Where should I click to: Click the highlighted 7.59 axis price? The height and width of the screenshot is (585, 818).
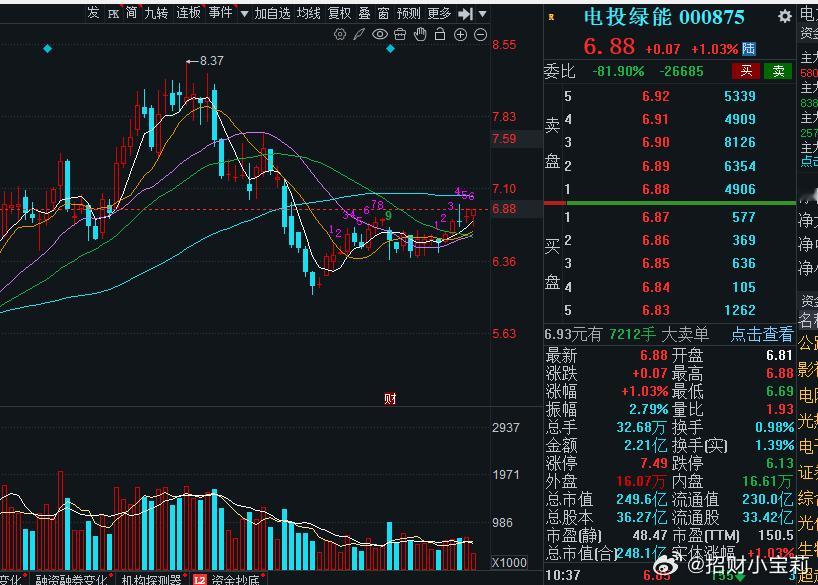[504, 139]
